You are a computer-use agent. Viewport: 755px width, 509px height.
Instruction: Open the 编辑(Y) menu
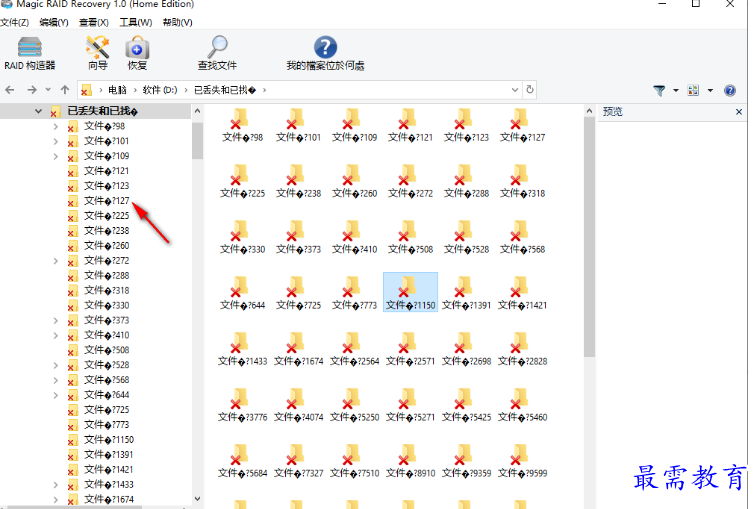pos(54,22)
